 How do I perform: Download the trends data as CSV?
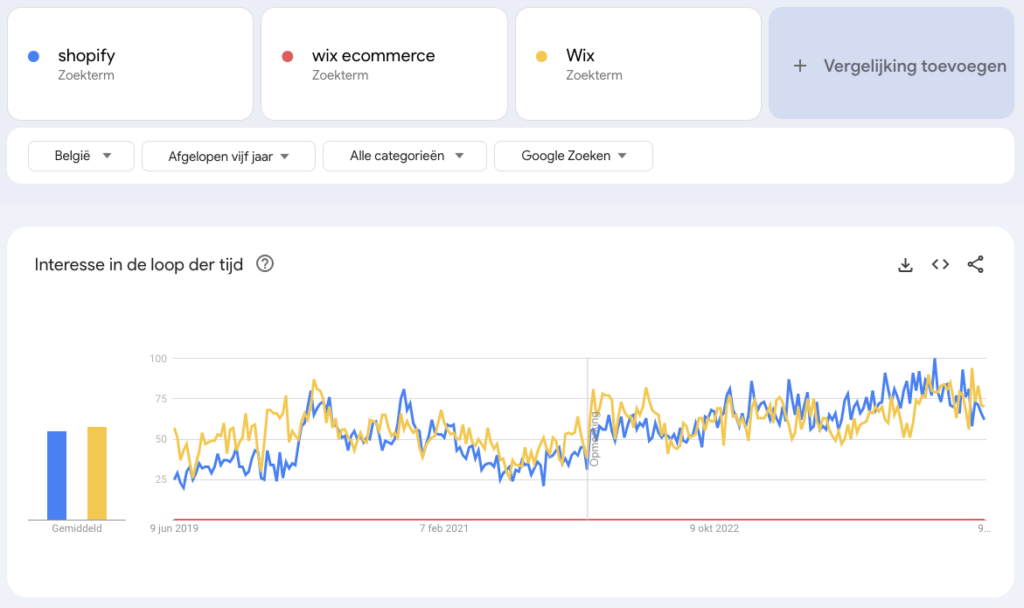[x=905, y=264]
